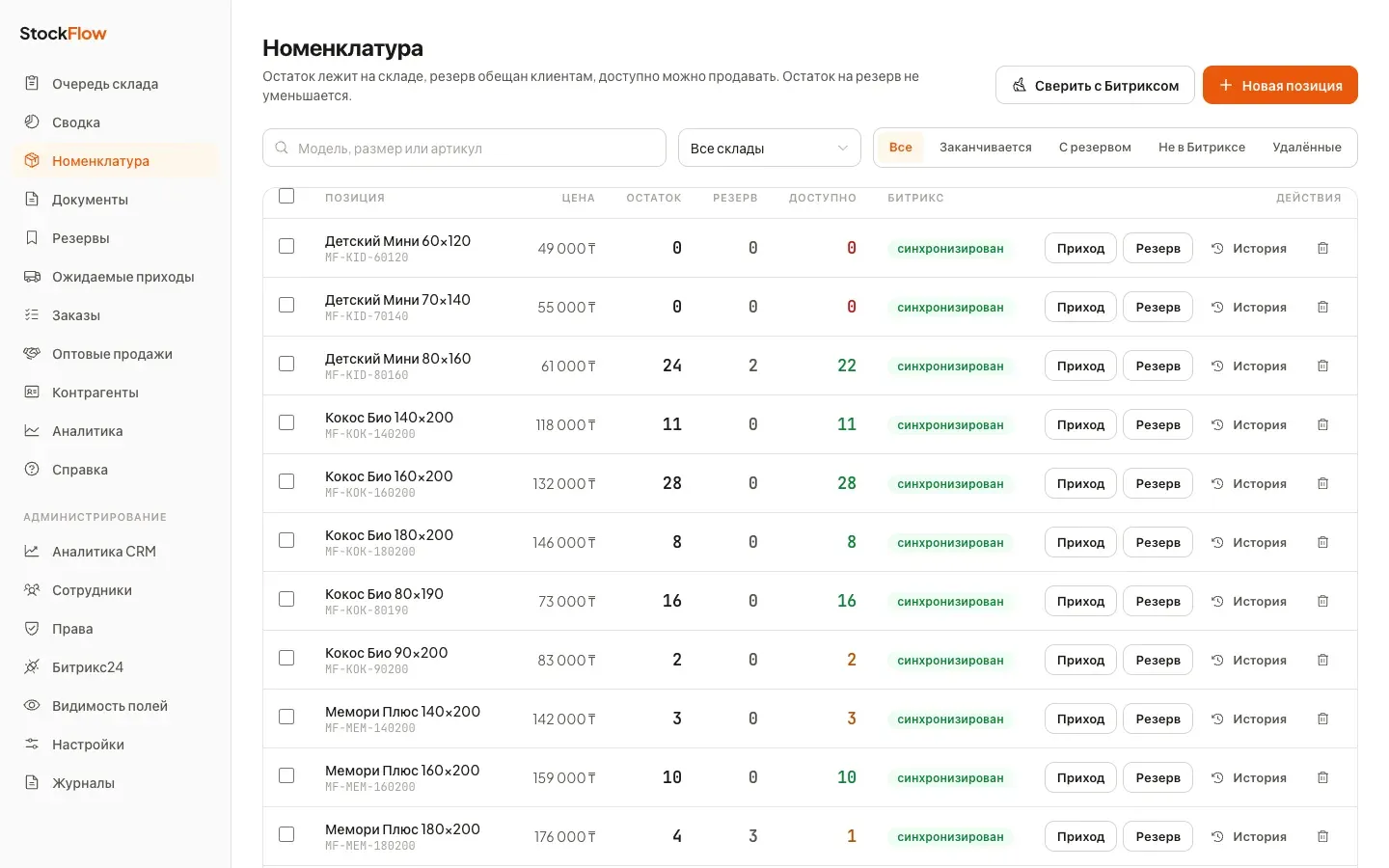Click the Сотрудники people icon
This screenshot has height=868, width=1389.
point(32,589)
